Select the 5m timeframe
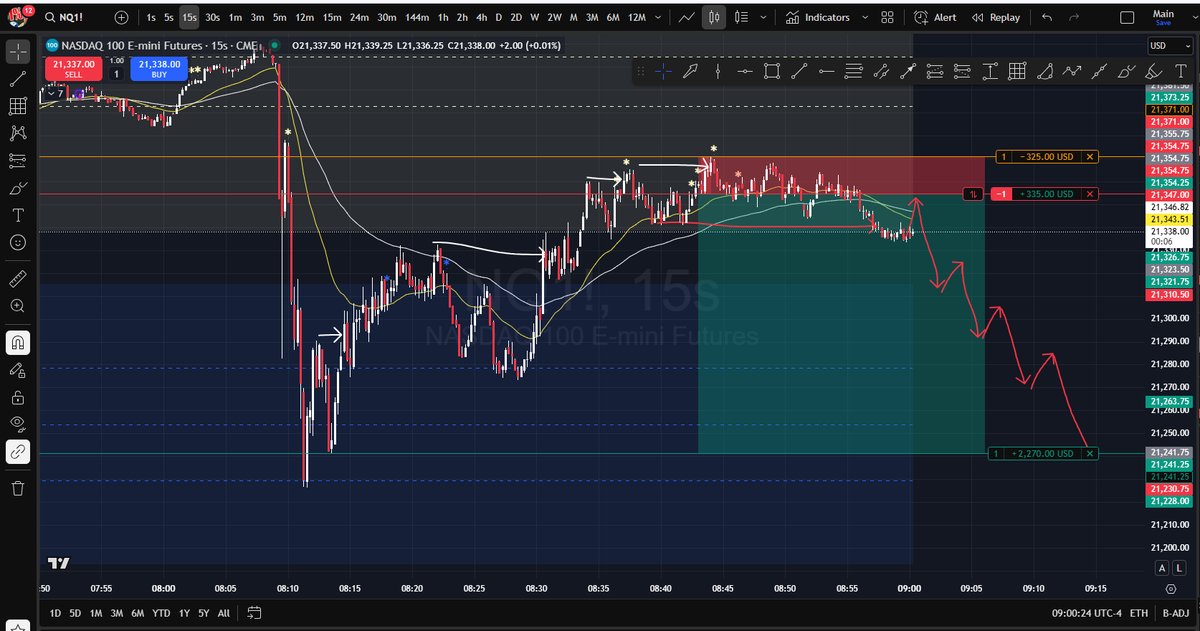 pos(279,17)
